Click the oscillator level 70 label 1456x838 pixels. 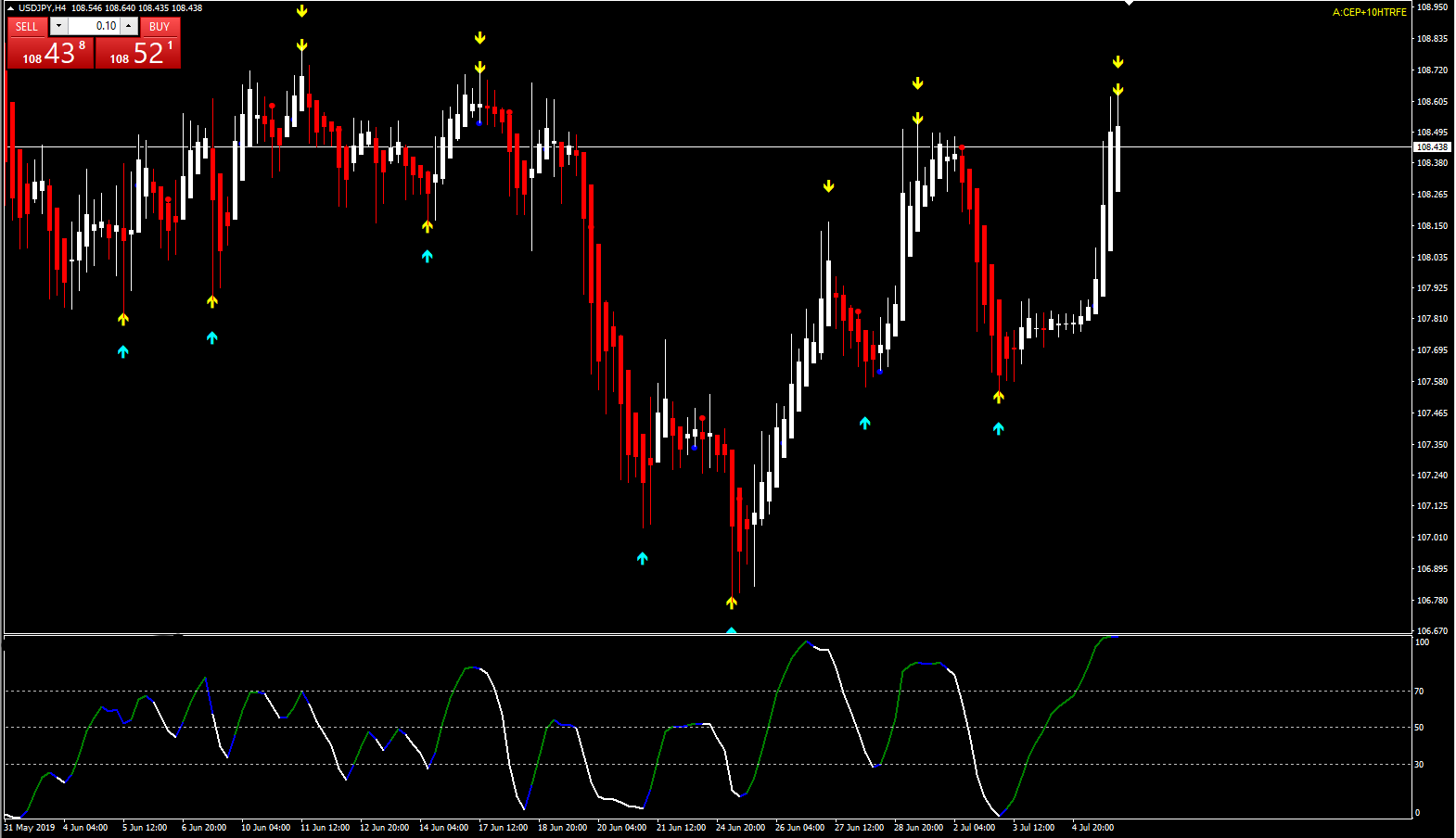[1419, 692]
